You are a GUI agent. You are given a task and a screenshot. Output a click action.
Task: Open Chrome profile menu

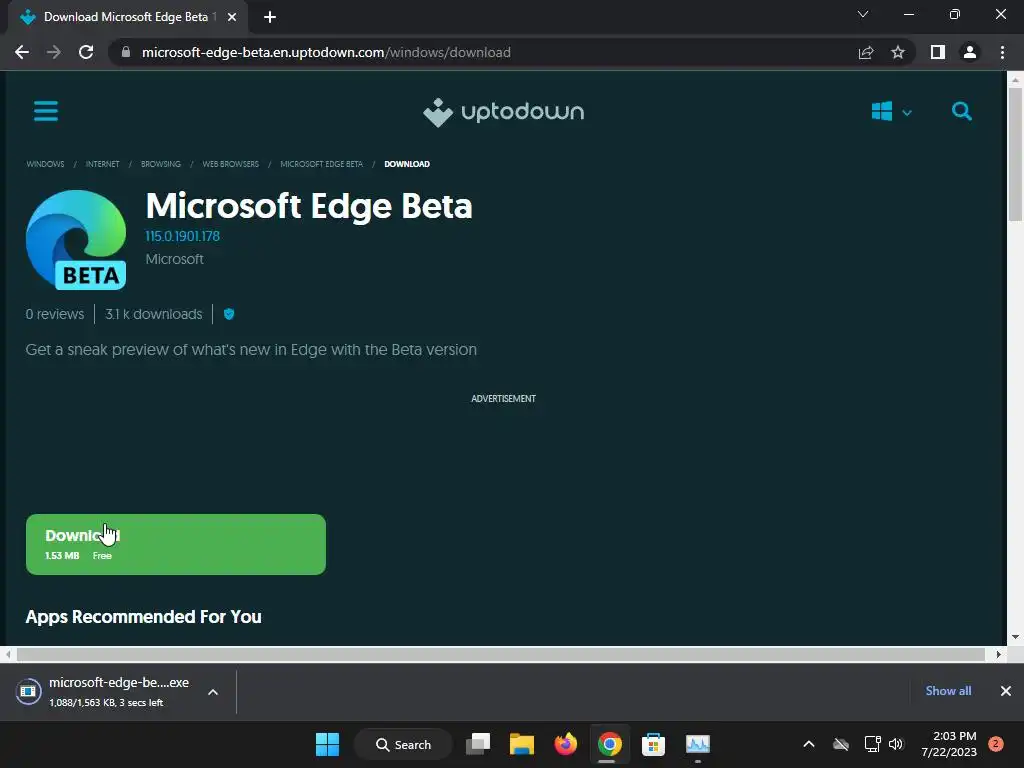point(970,52)
